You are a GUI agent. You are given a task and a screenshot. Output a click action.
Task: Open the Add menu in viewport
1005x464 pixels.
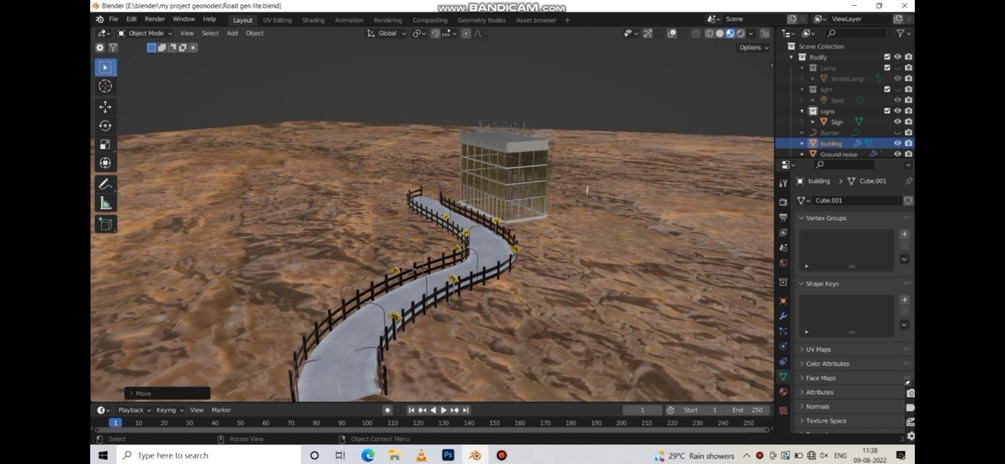[x=232, y=33]
